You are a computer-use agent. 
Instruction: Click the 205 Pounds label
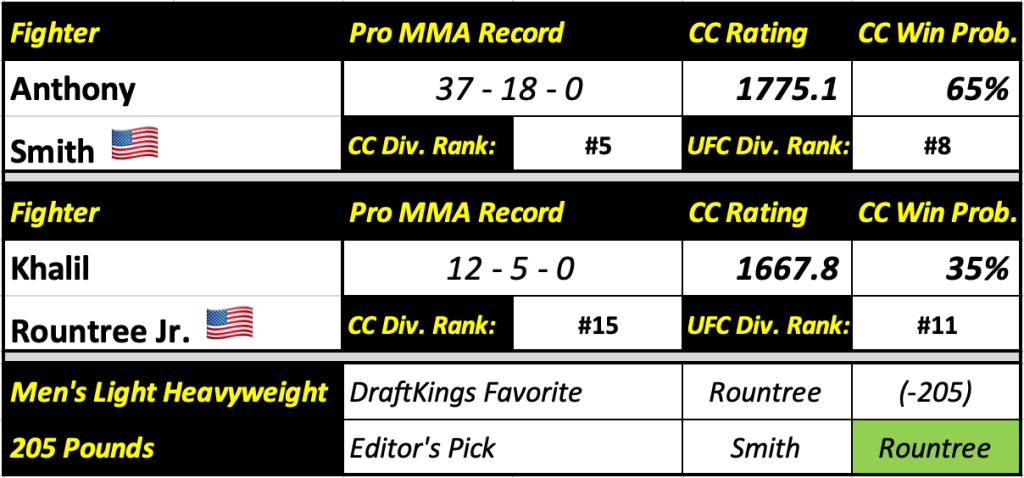[82, 447]
